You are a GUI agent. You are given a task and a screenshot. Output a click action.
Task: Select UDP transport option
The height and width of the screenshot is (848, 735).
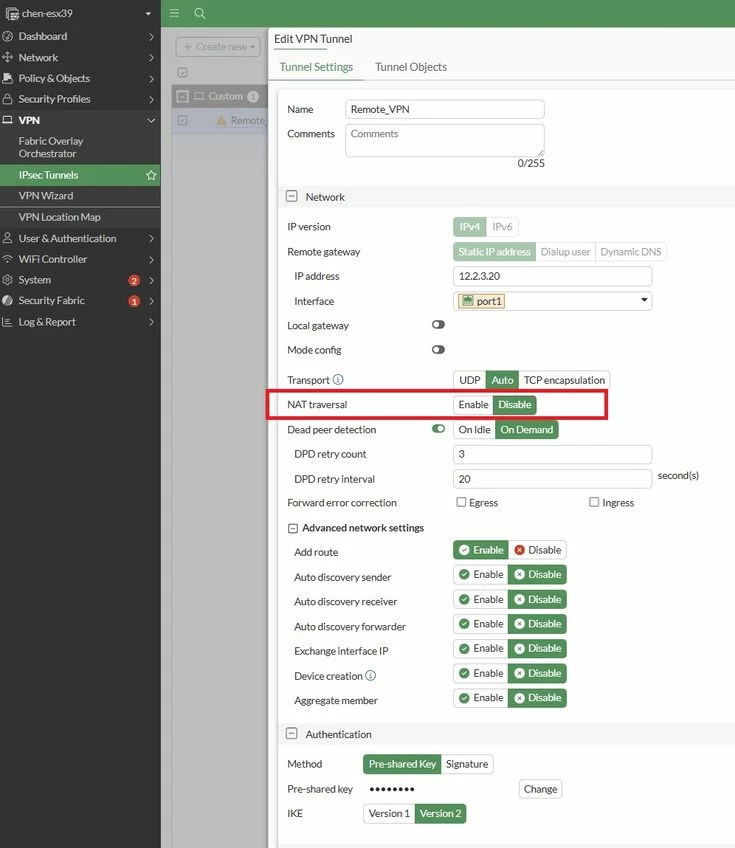pyautogui.click(x=469, y=380)
